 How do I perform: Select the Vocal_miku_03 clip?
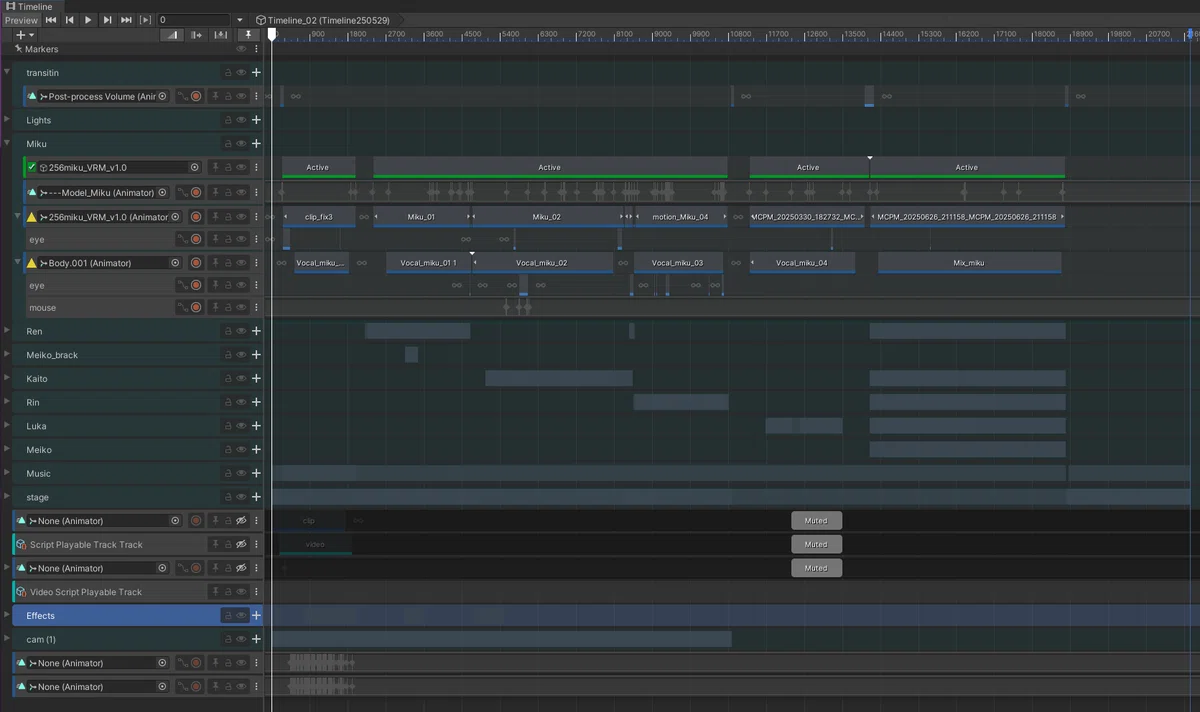[x=677, y=263]
